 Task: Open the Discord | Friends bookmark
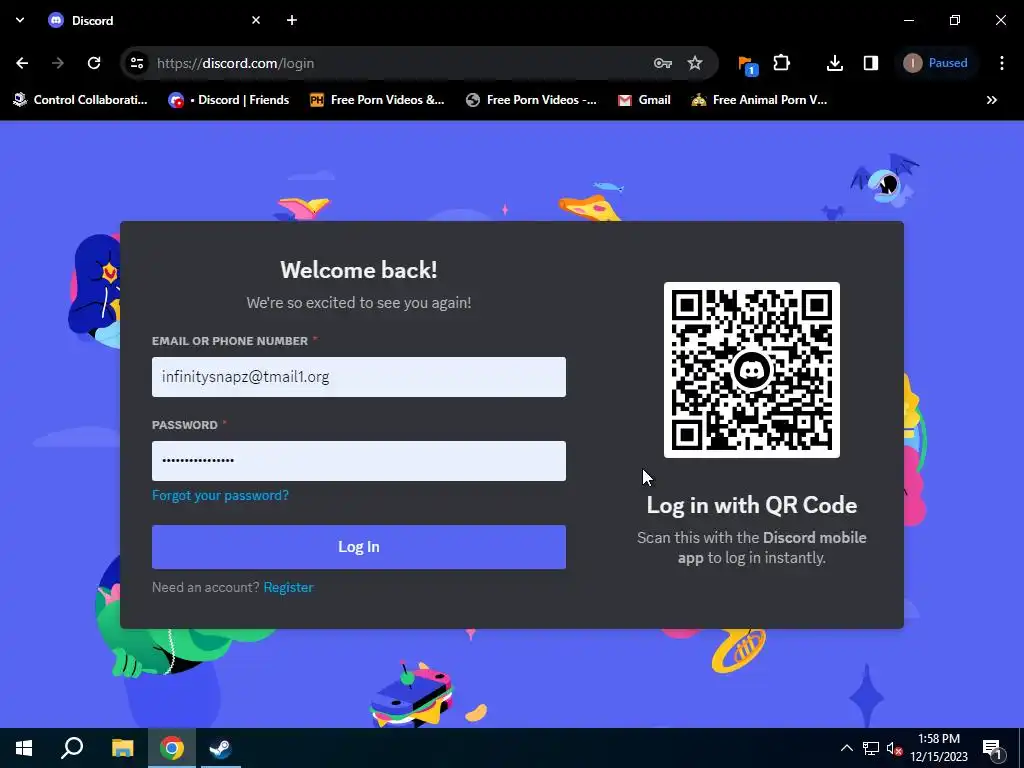[229, 100]
